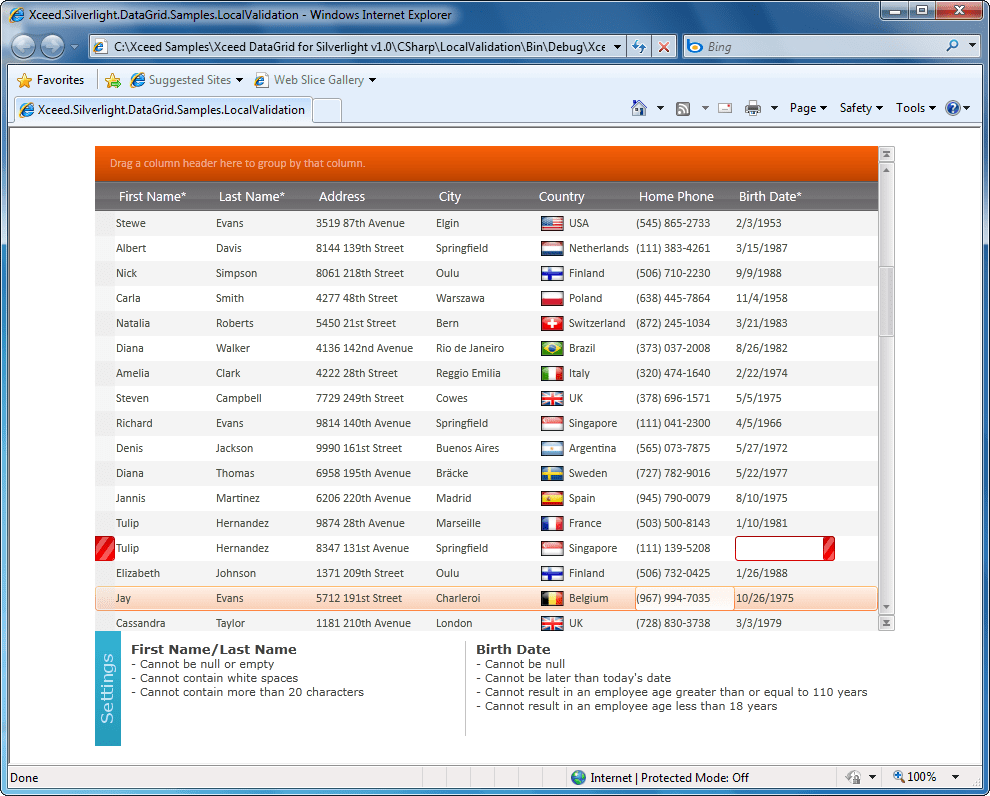Click the Add to Favorites star icon

tap(27, 79)
